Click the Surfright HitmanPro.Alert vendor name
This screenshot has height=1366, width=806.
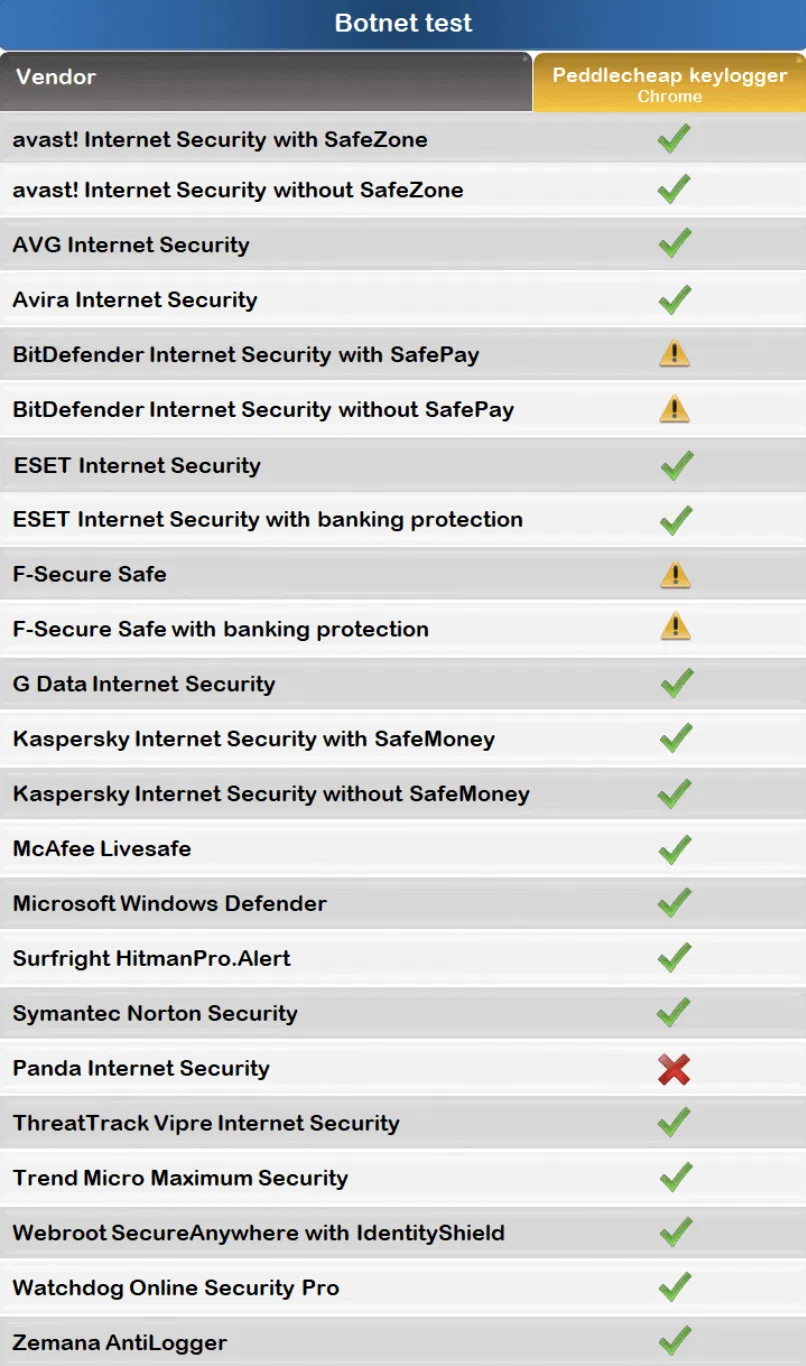152,958
